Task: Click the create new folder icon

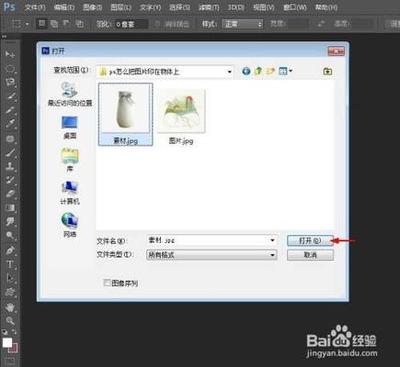Action: [x=270, y=71]
